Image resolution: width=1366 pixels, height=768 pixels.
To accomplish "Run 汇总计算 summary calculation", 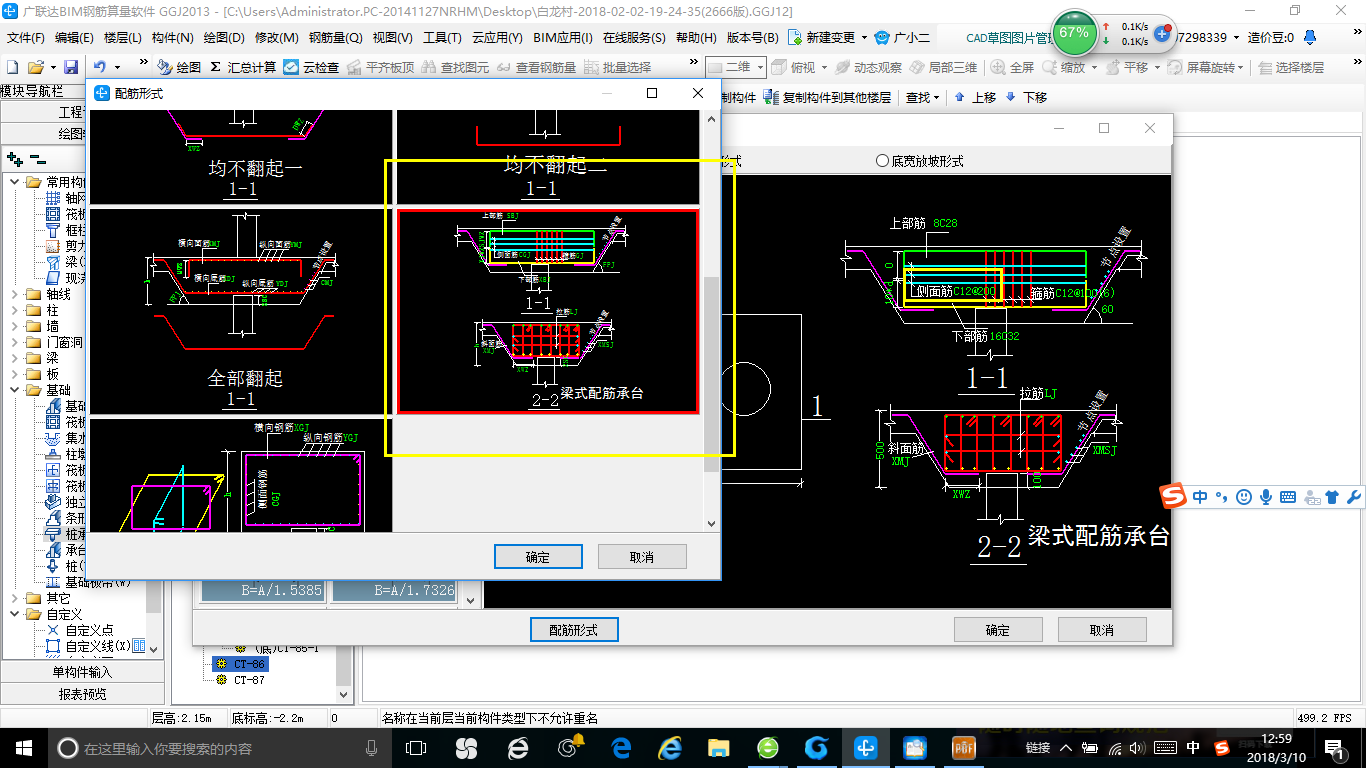I will (243, 67).
